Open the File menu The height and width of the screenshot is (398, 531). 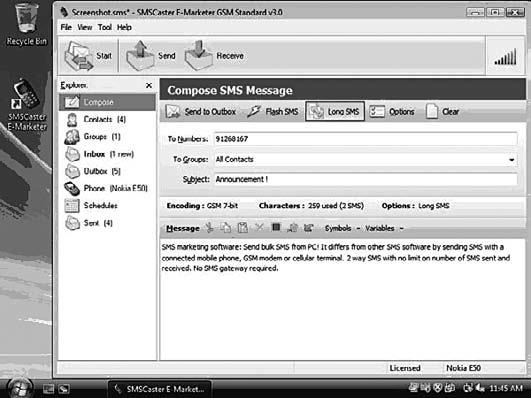(x=66, y=27)
